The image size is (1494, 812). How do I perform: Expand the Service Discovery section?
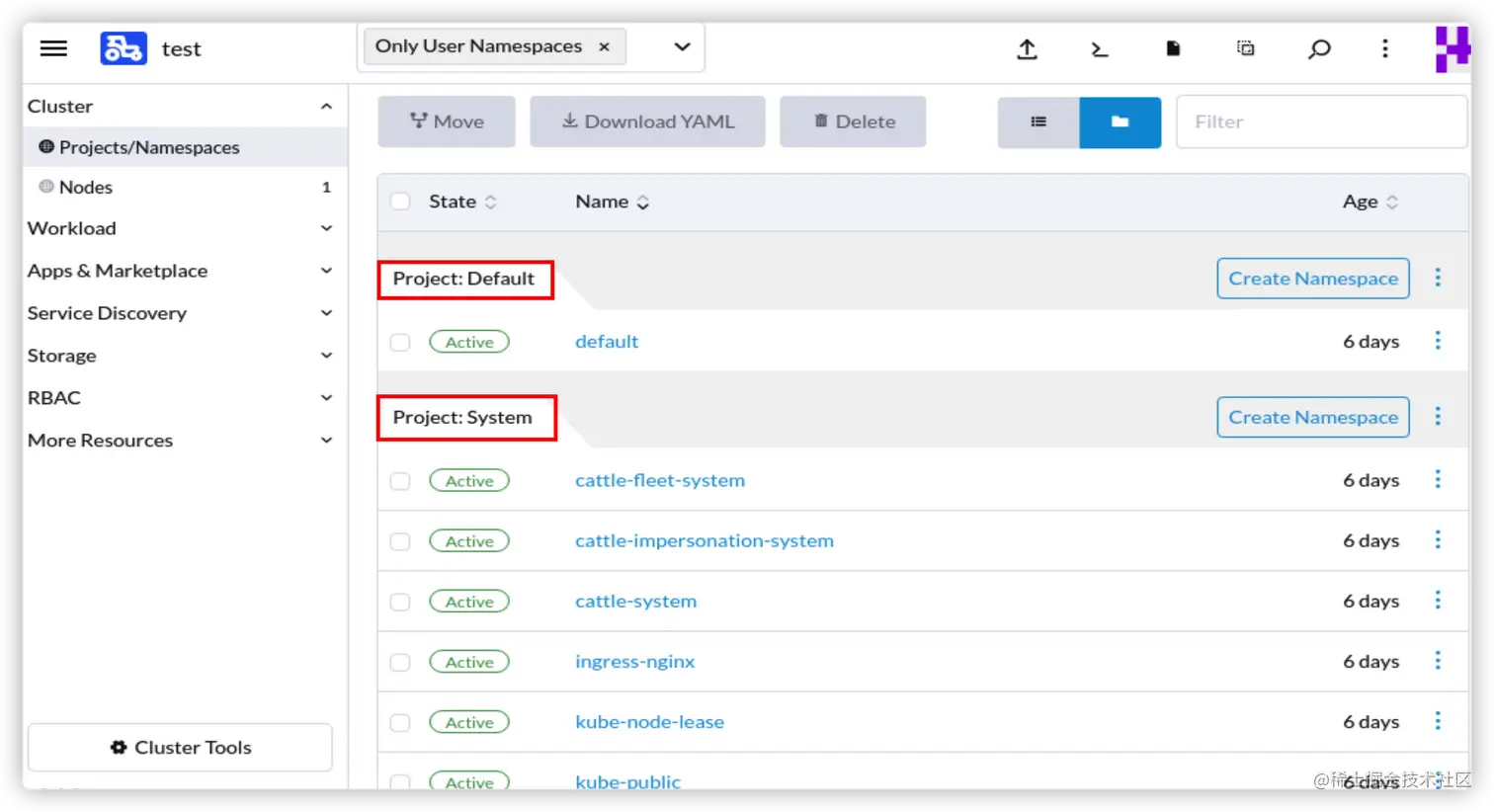(326, 313)
